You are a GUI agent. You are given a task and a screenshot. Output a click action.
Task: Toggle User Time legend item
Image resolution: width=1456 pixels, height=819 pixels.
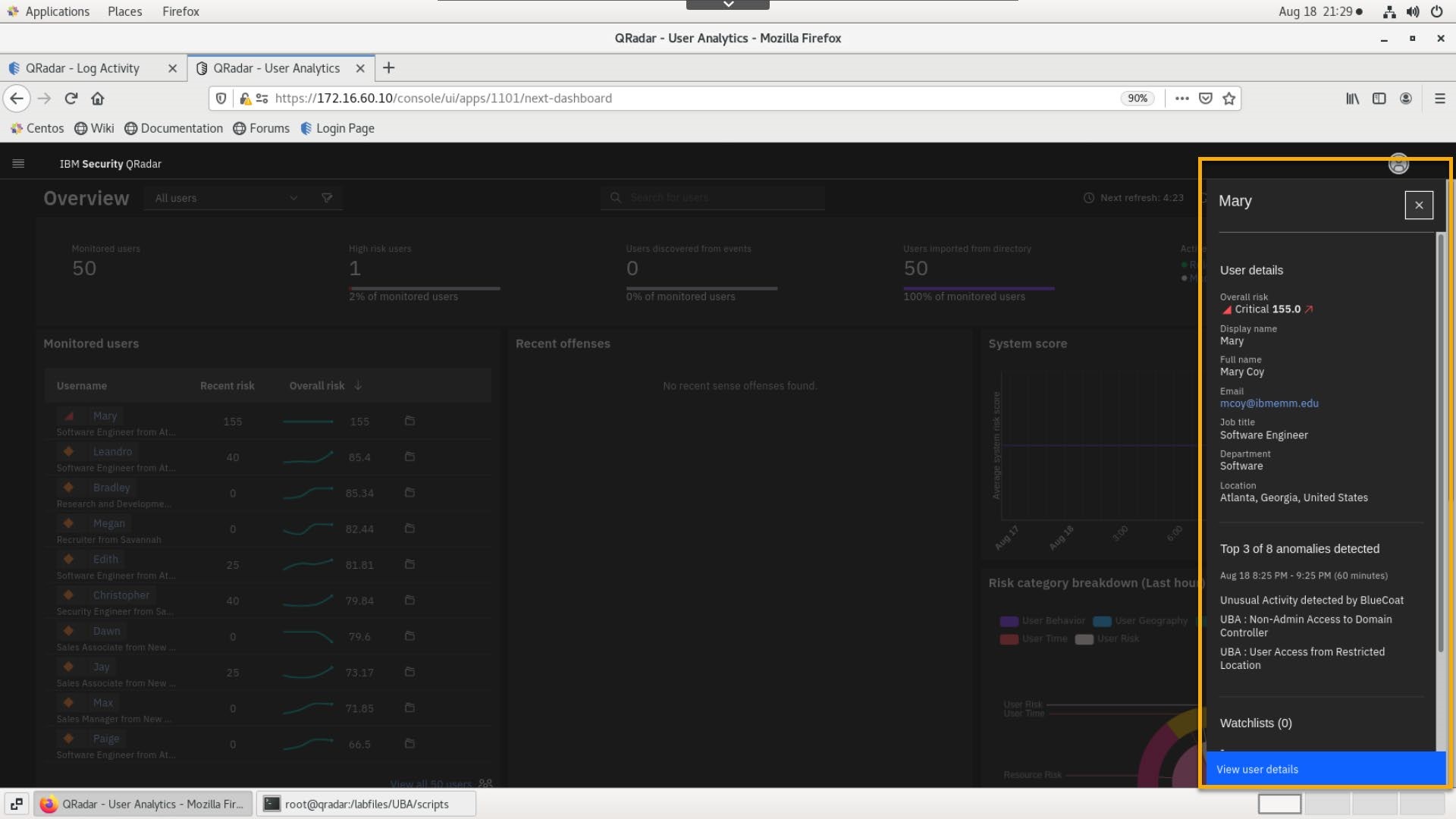(x=1034, y=639)
